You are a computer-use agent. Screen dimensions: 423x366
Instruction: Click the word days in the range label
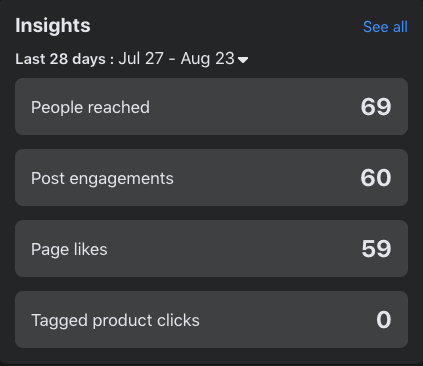(x=89, y=59)
